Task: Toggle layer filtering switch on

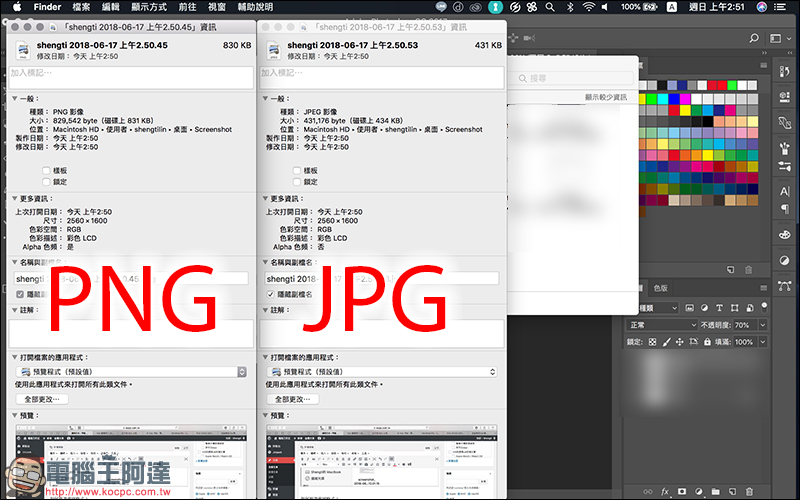Action: 764,306
